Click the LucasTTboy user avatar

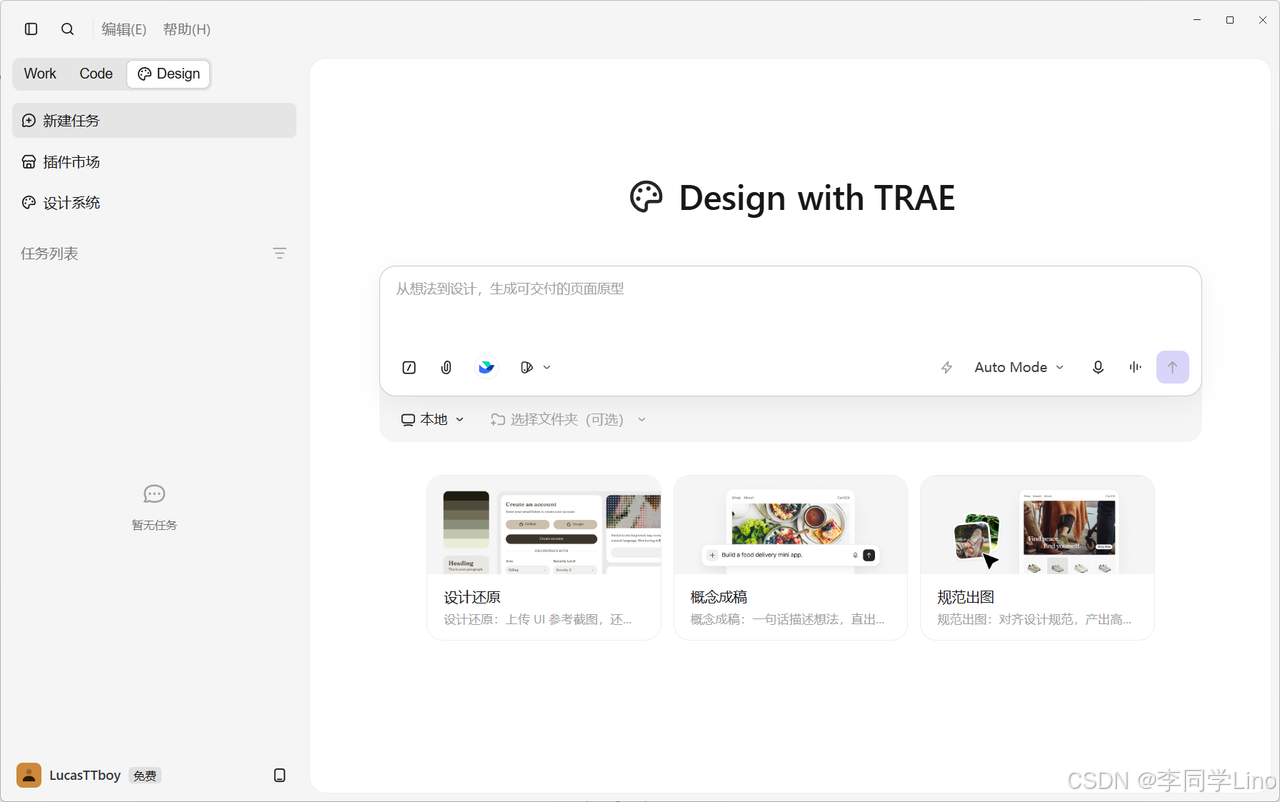29,775
